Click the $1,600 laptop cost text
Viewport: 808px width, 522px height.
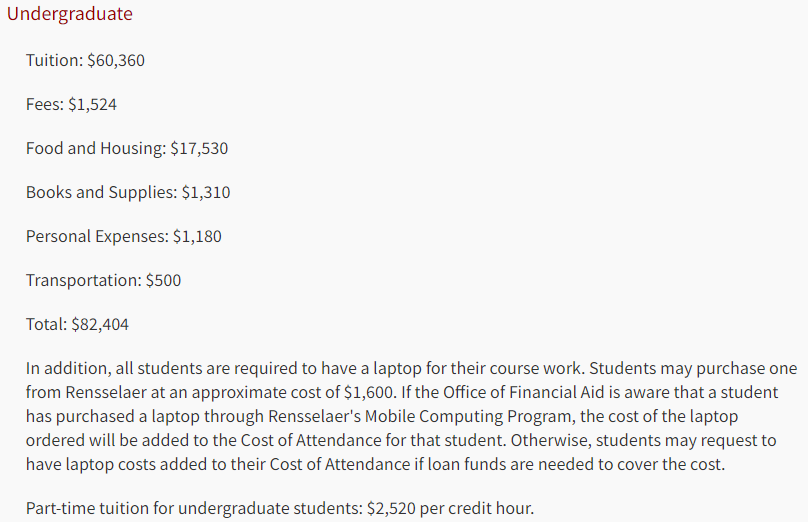[x=369, y=392]
